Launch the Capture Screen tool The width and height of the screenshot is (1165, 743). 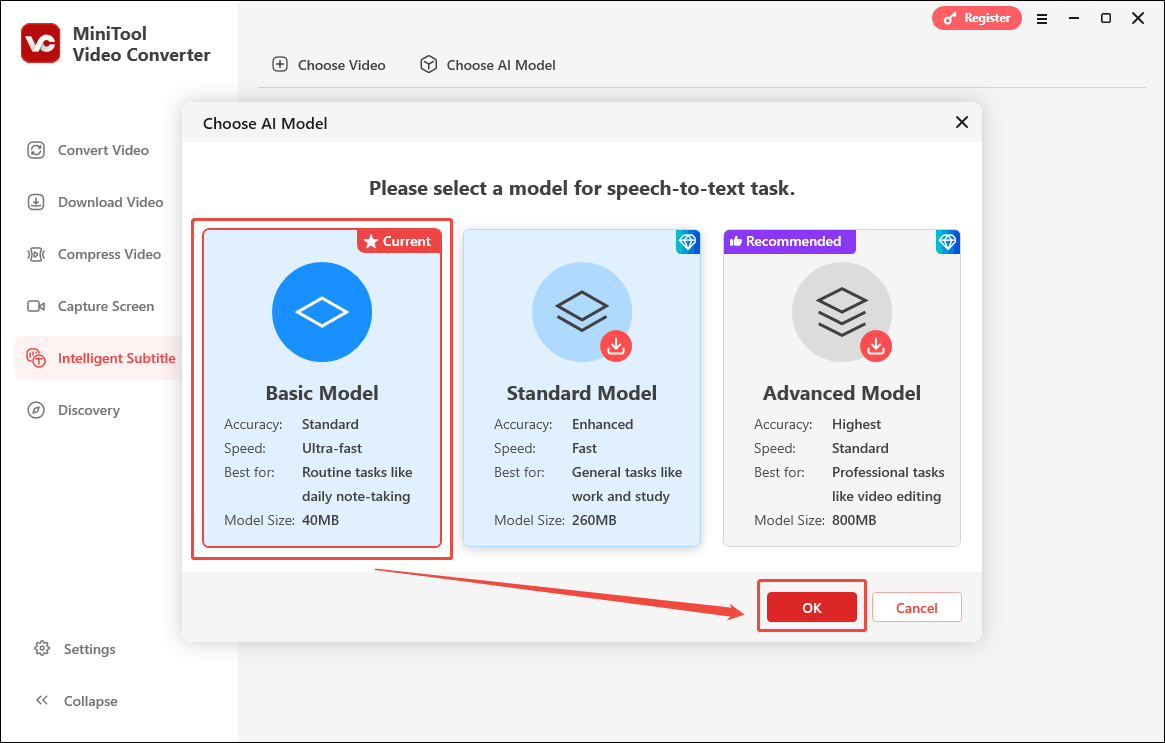pos(104,306)
